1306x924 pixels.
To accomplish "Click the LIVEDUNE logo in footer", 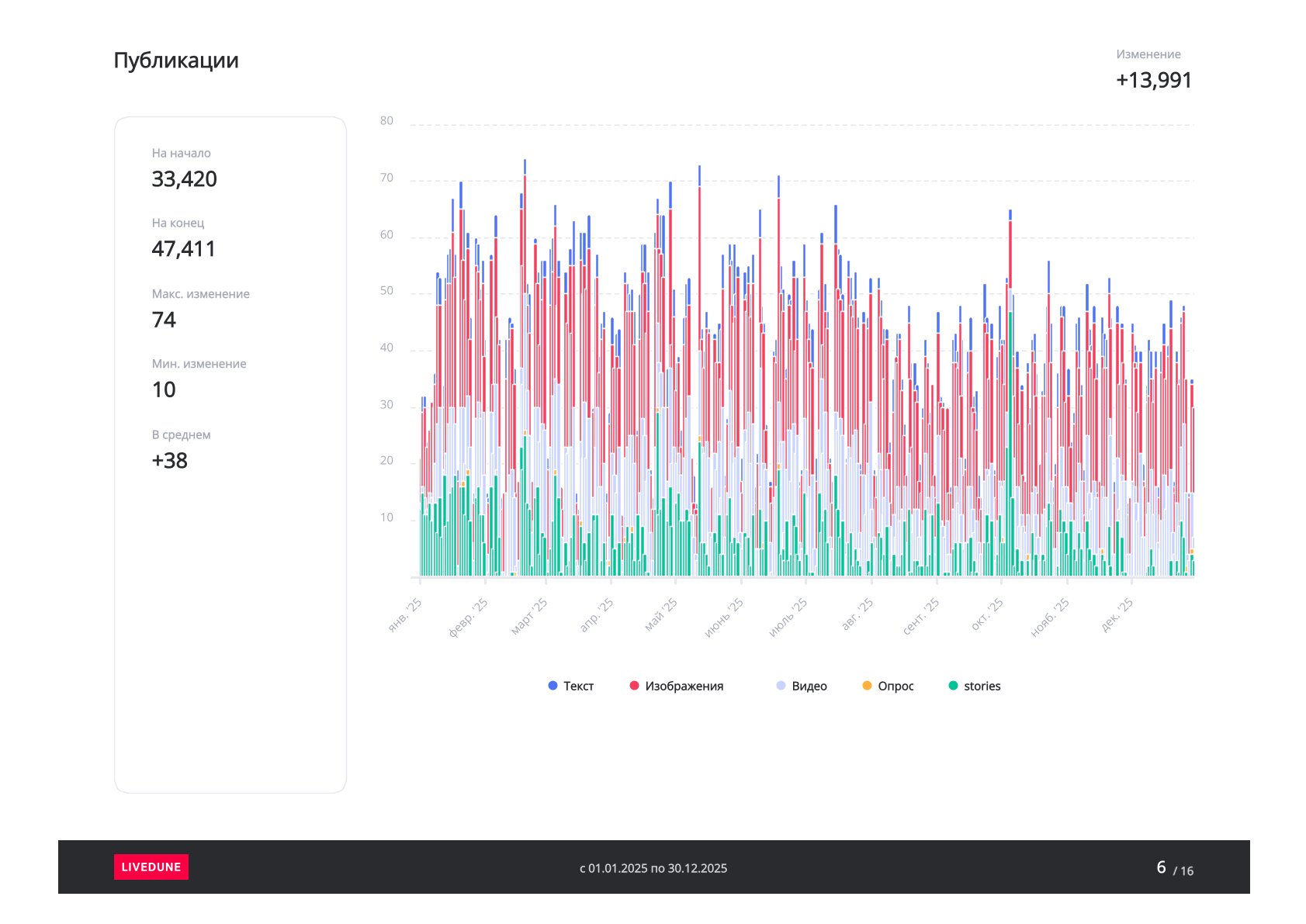I will pos(151,867).
